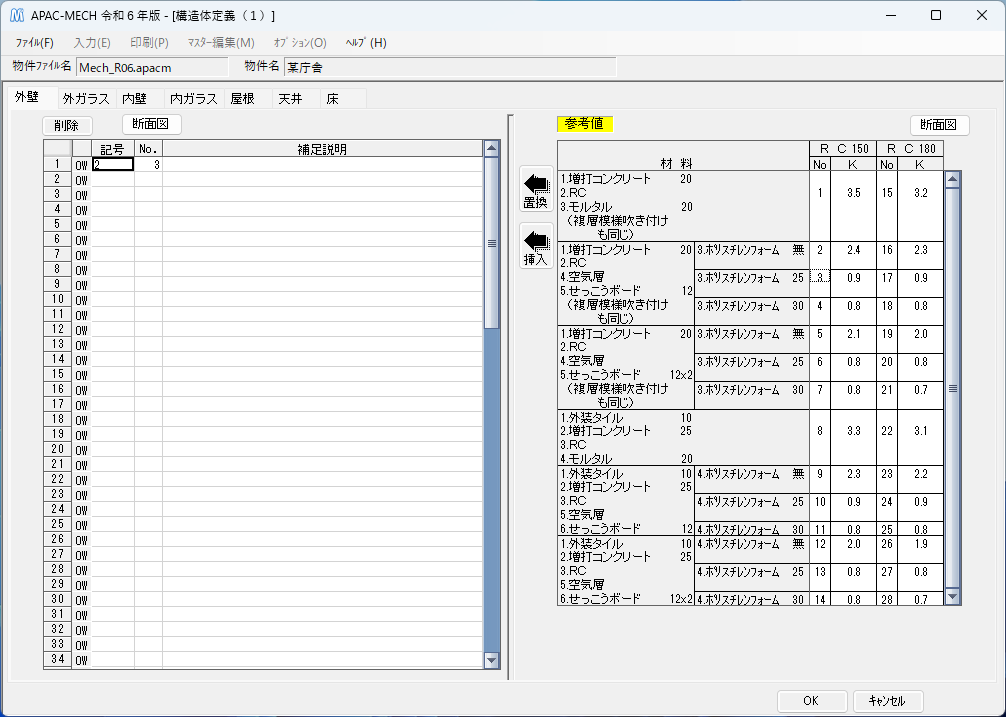
Task: Click the キャンセル button
Action: (887, 701)
